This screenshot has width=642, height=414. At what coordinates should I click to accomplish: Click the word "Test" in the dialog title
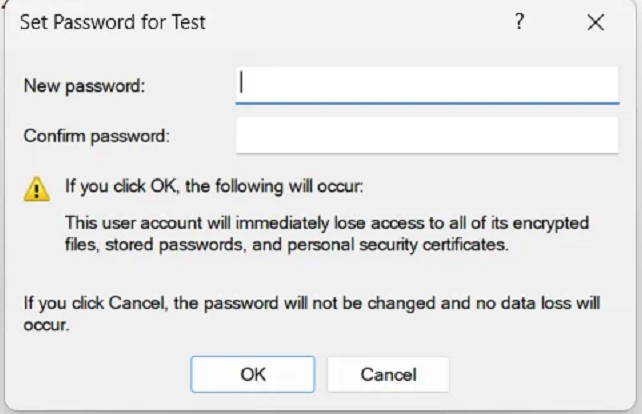click(x=188, y=22)
